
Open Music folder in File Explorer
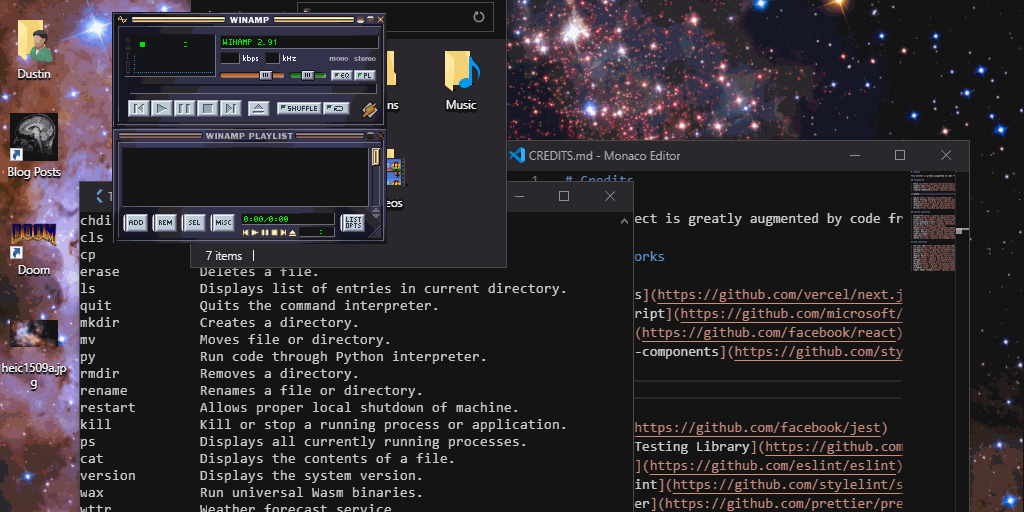tap(461, 80)
